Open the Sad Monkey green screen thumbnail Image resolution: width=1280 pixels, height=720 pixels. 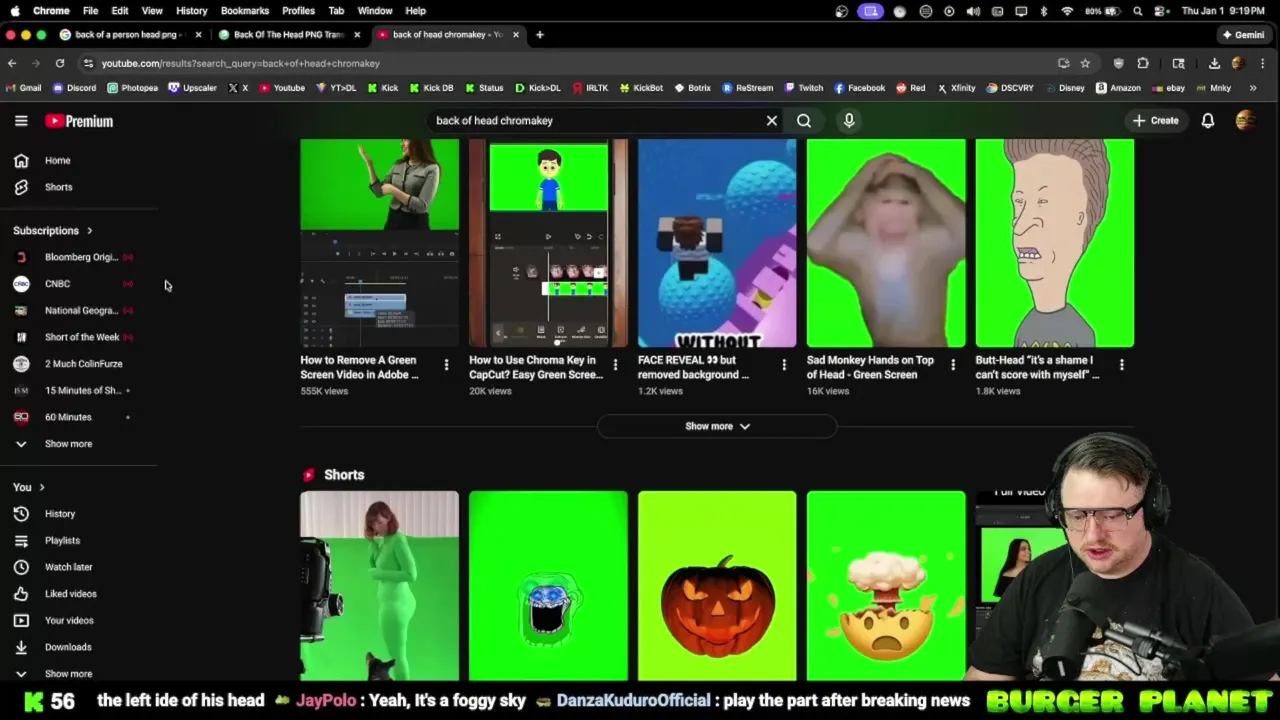(x=886, y=243)
